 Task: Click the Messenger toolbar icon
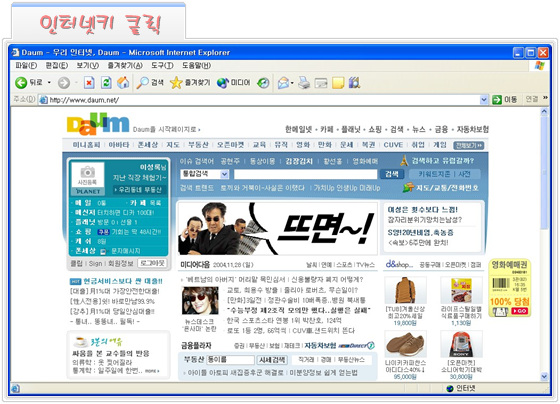[x=355, y=83]
